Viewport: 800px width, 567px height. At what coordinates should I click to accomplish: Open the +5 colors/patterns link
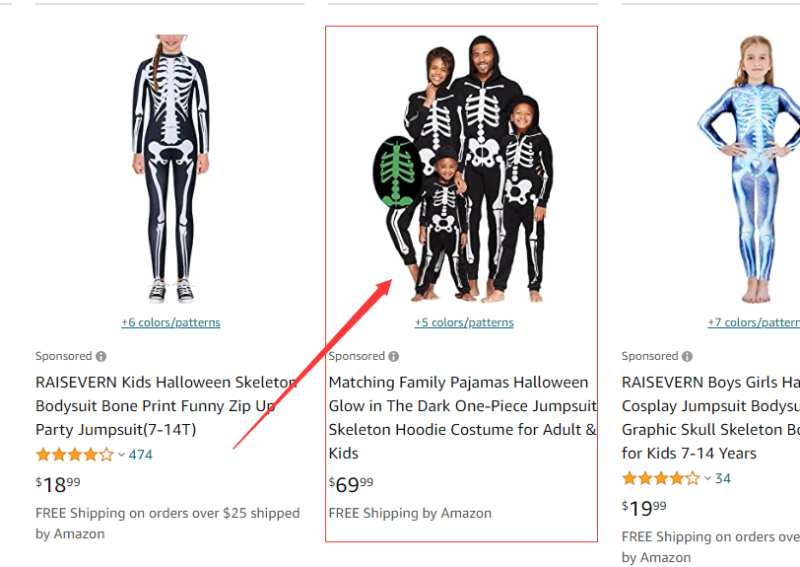464,322
